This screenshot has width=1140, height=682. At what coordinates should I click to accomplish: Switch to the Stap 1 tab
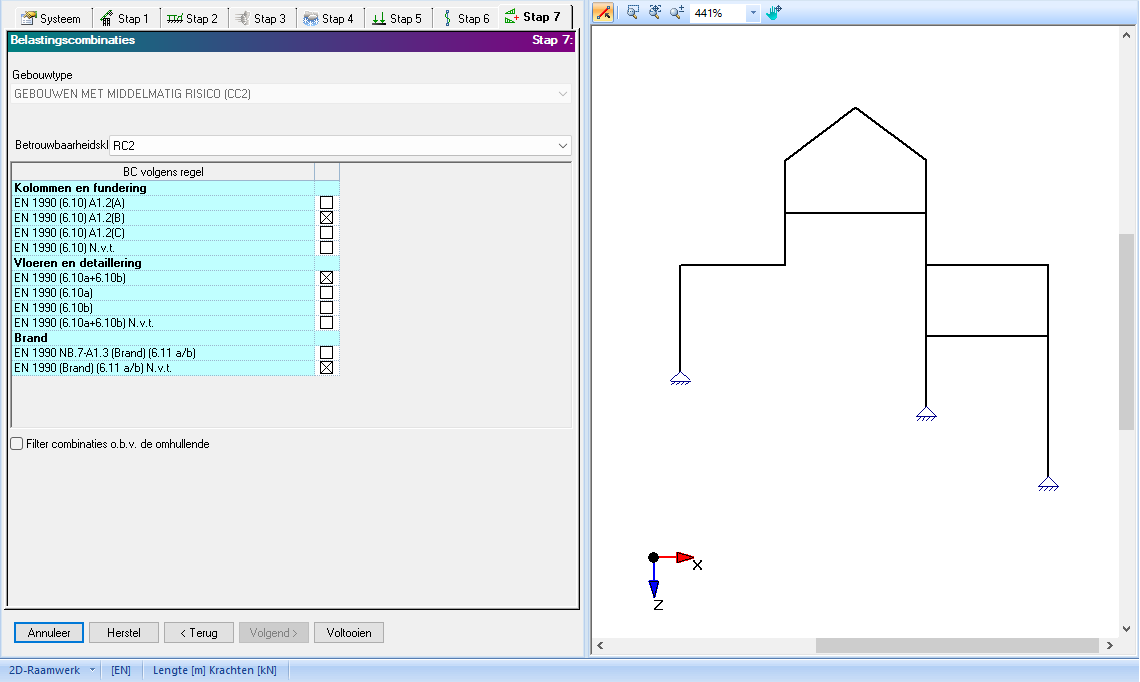coord(124,18)
